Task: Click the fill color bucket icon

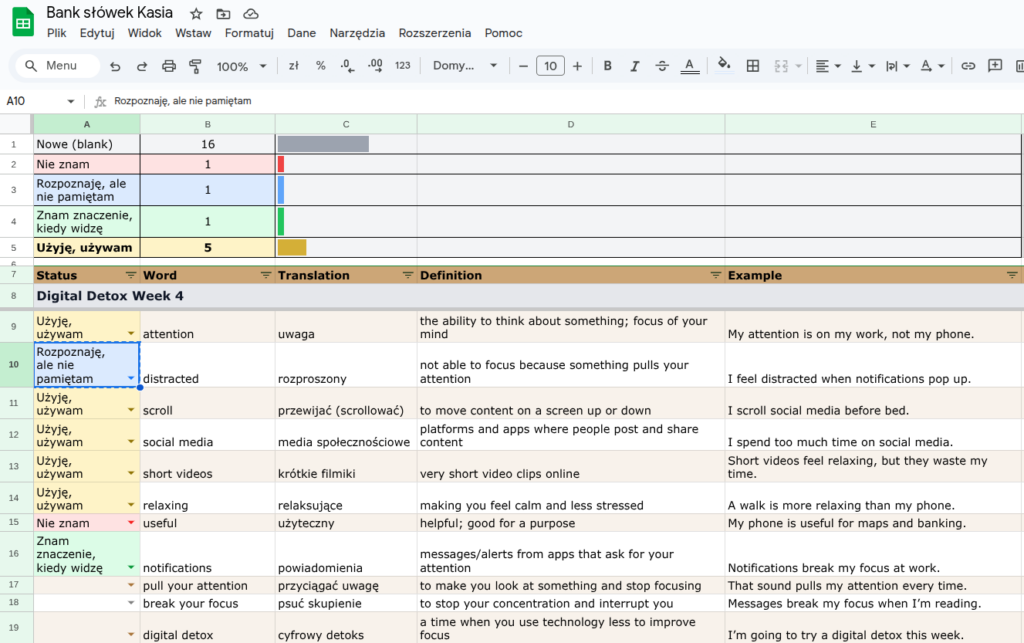Action: (x=724, y=65)
